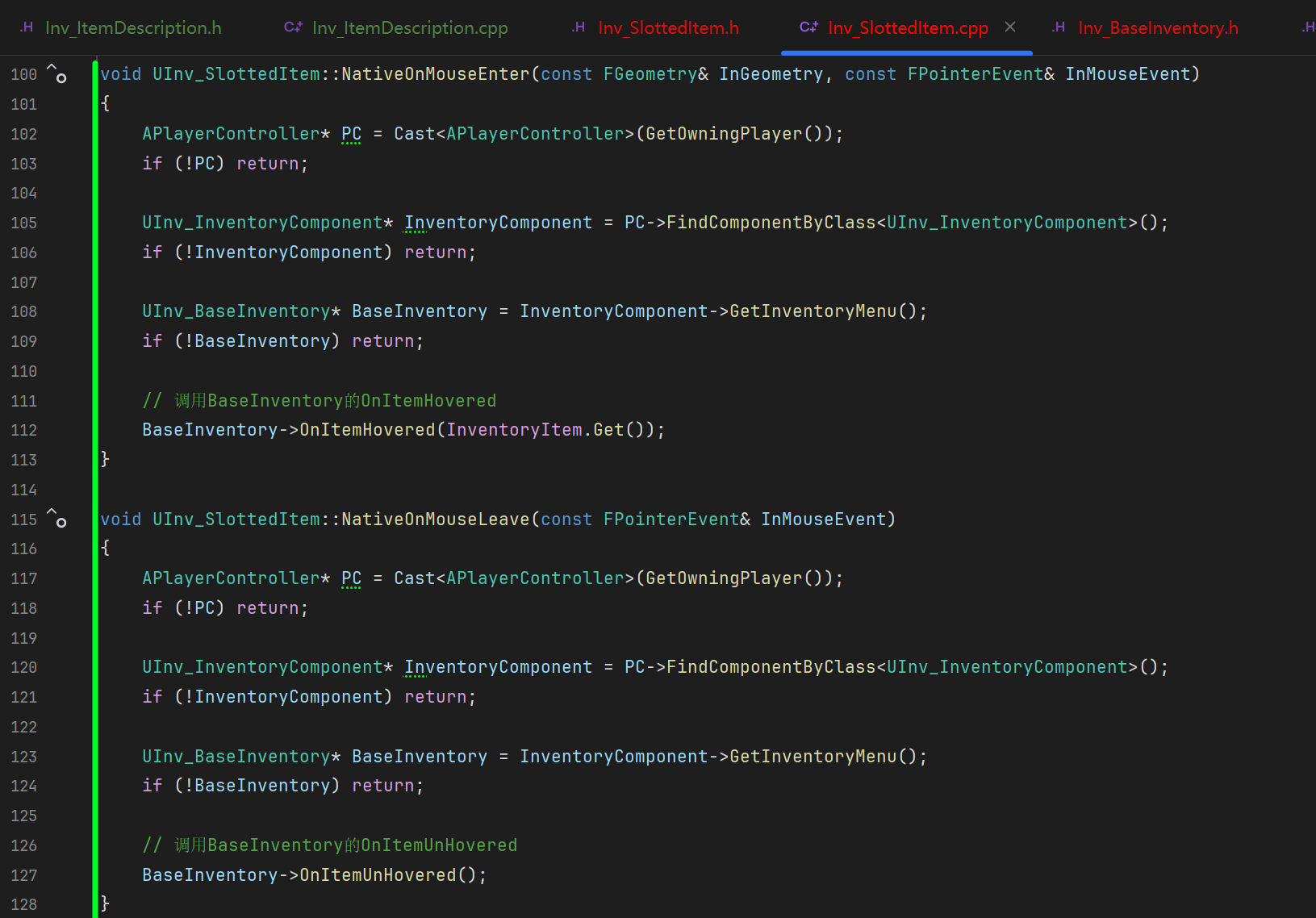Click FPointerEvent type on line 115

coord(671,520)
